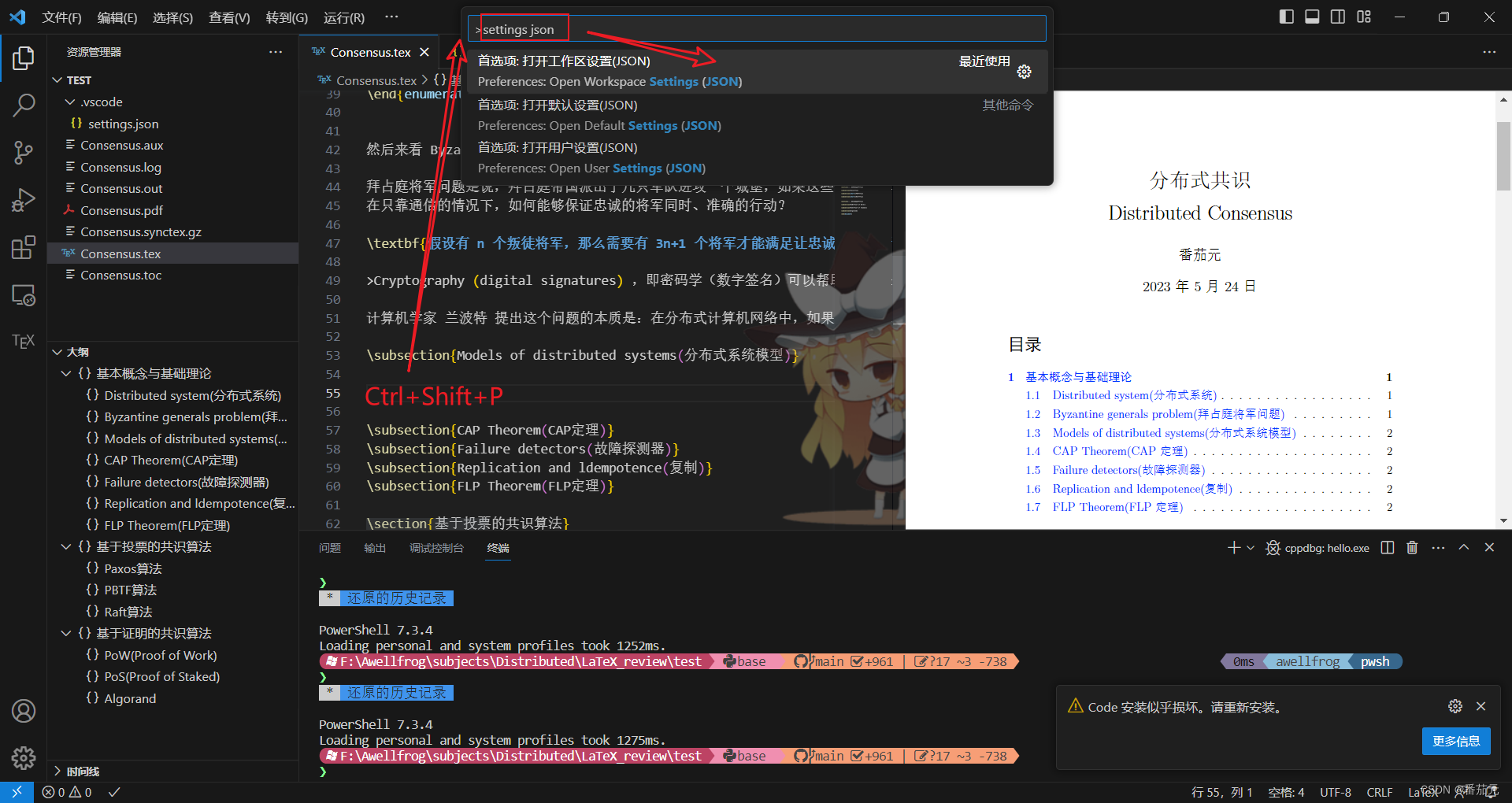Open Consensus.log file in explorer
Image resolution: width=1512 pixels, height=803 pixels.
click(172, 167)
